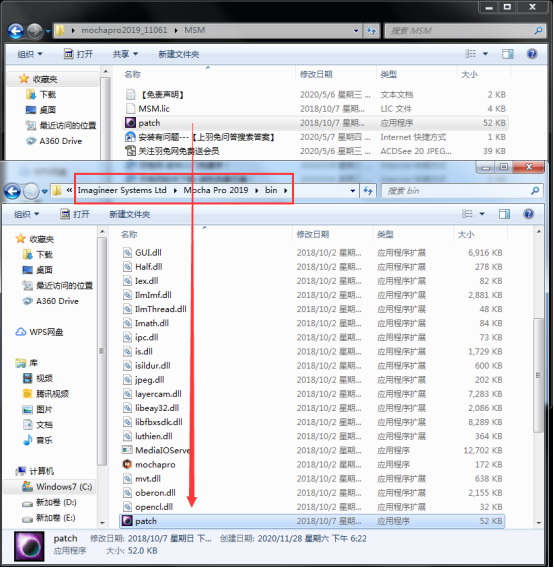The width and height of the screenshot is (554, 568).
Task: Click the bin breadcrumb in address bar
Action: (x=271, y=190)
